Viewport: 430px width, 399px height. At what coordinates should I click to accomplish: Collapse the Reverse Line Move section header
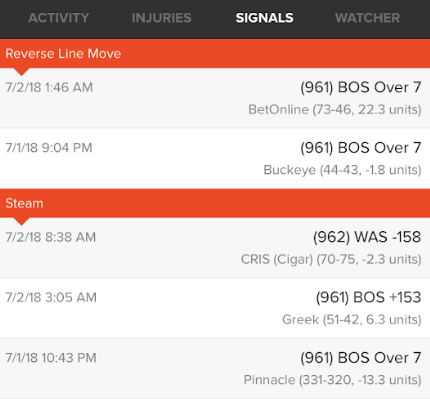(215, 54)
